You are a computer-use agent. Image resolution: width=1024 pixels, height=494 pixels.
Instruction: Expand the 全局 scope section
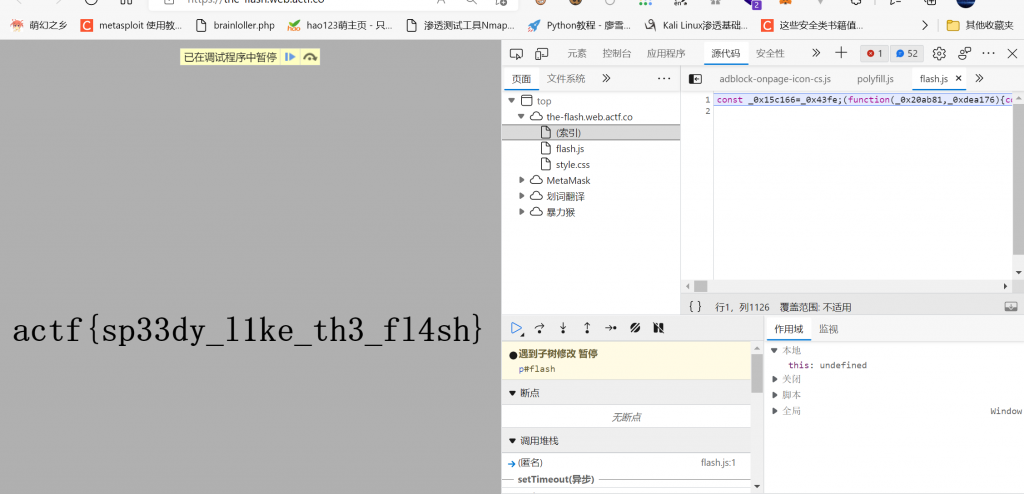pyautogui.click(x=775, y=410)
